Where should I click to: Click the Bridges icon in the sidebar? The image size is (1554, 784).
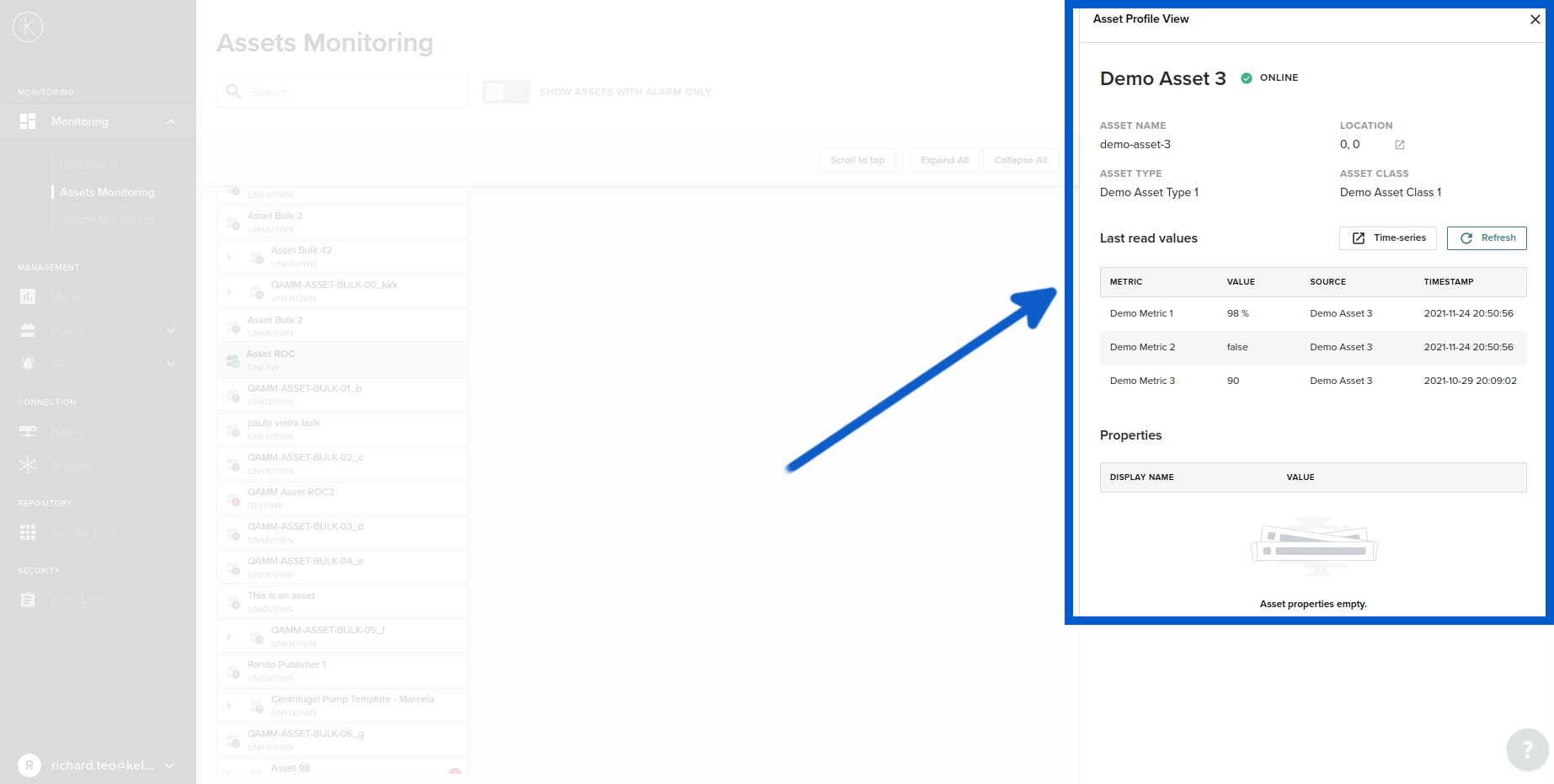click(x=28, y=465)
